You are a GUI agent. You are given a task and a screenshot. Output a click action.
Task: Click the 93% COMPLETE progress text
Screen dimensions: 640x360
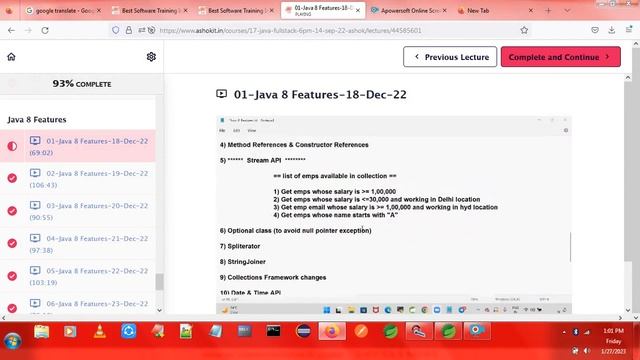[x=82, y=84]
